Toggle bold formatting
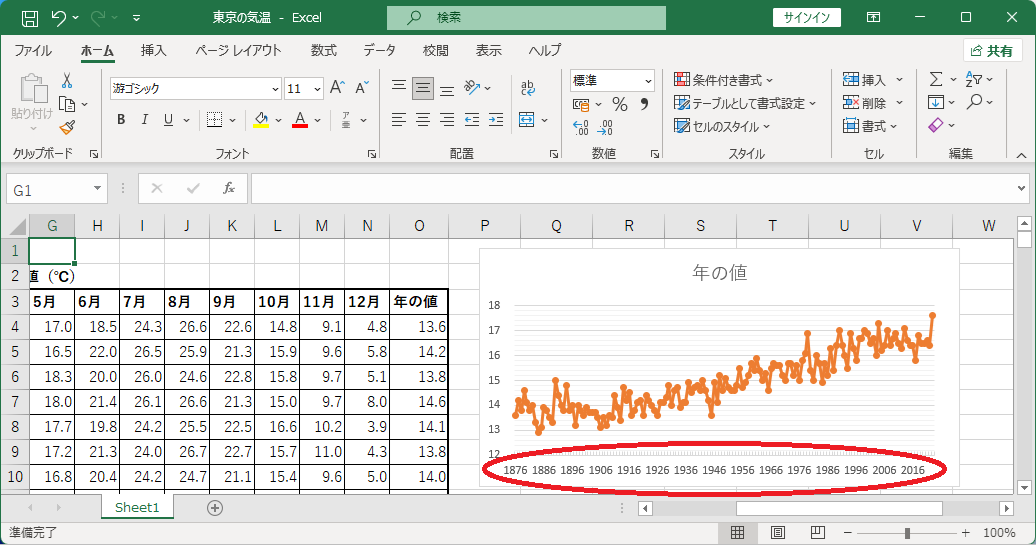 pos(121,120)
